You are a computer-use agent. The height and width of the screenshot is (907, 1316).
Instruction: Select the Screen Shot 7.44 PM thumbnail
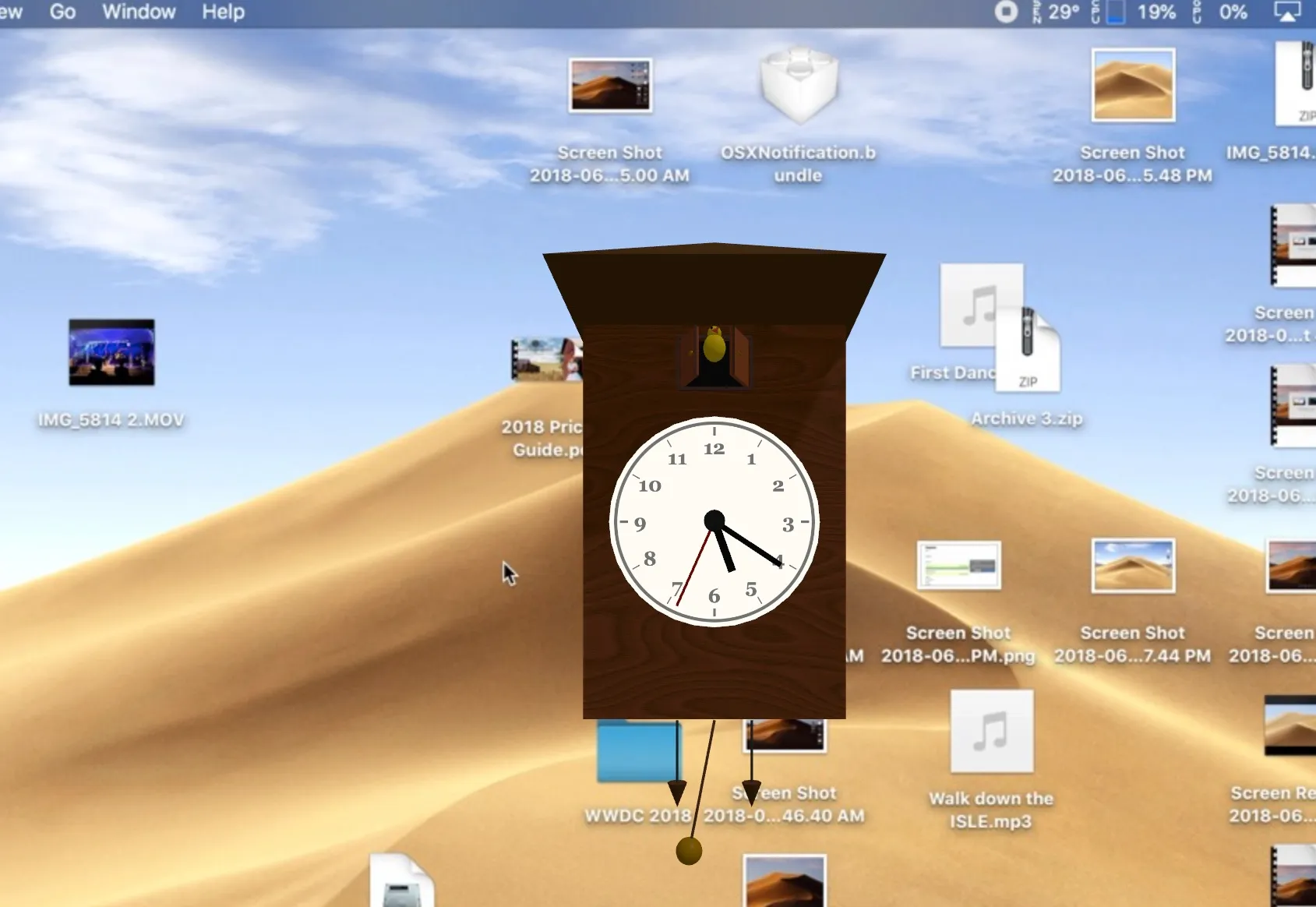tap(1132, 565)
